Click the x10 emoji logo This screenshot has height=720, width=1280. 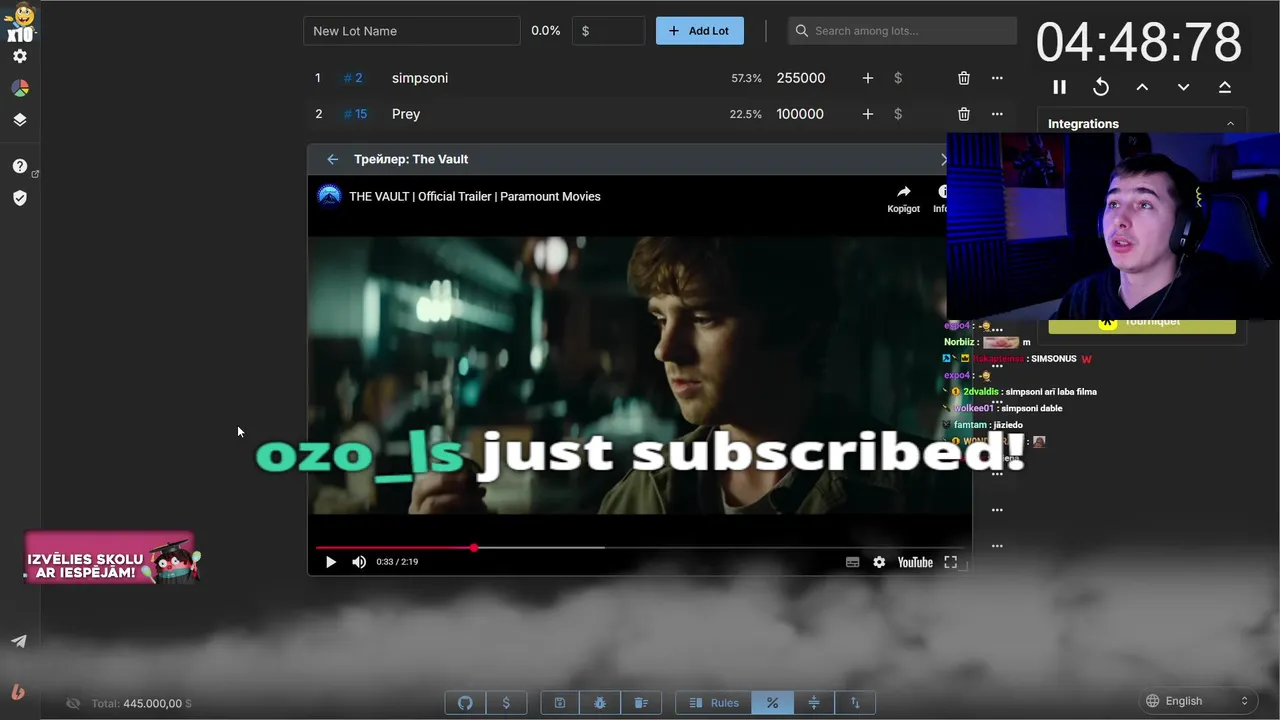pos(20,22)
